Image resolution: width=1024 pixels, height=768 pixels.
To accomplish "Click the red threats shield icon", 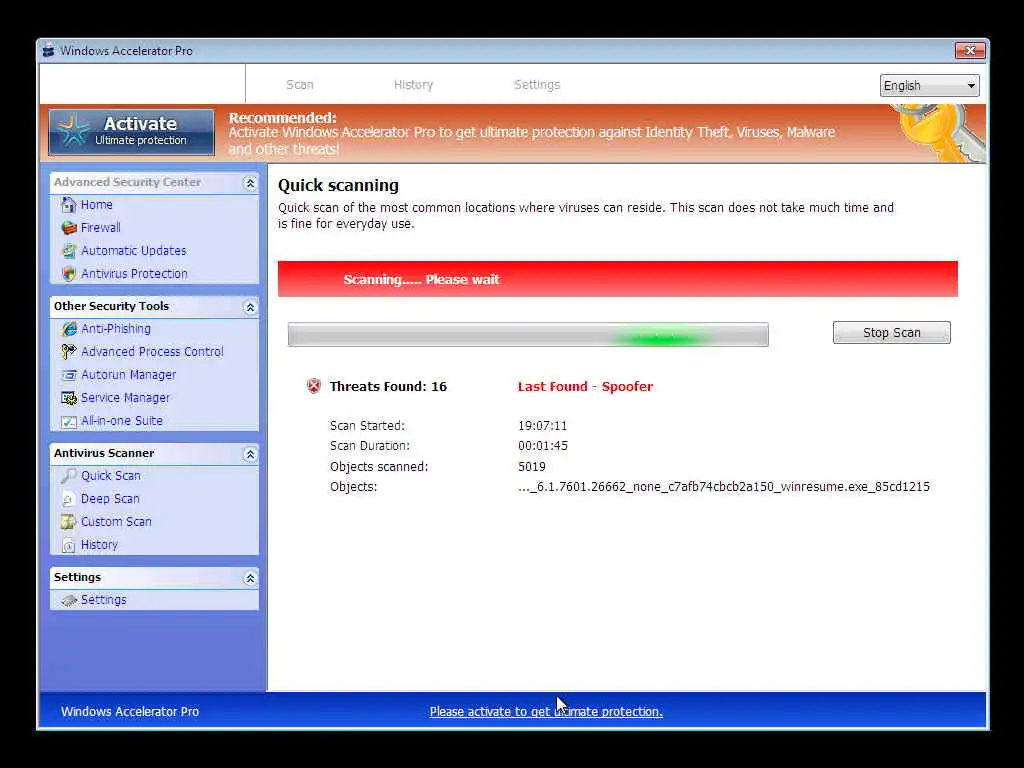I will tap(314, 386).
